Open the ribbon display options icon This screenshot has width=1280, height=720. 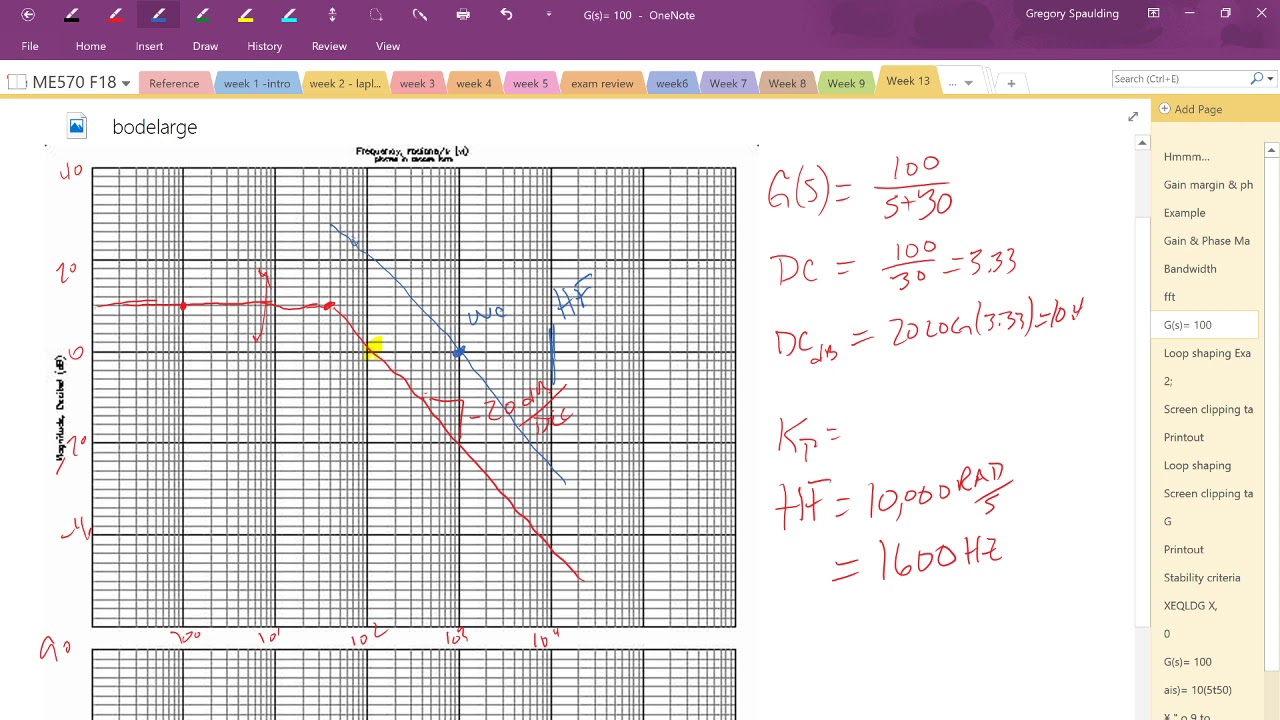pyautogui.click(x=1153, y=14)
